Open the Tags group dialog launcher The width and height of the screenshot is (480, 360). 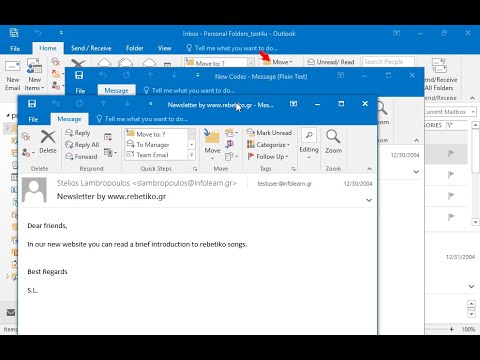coord(293,169)
